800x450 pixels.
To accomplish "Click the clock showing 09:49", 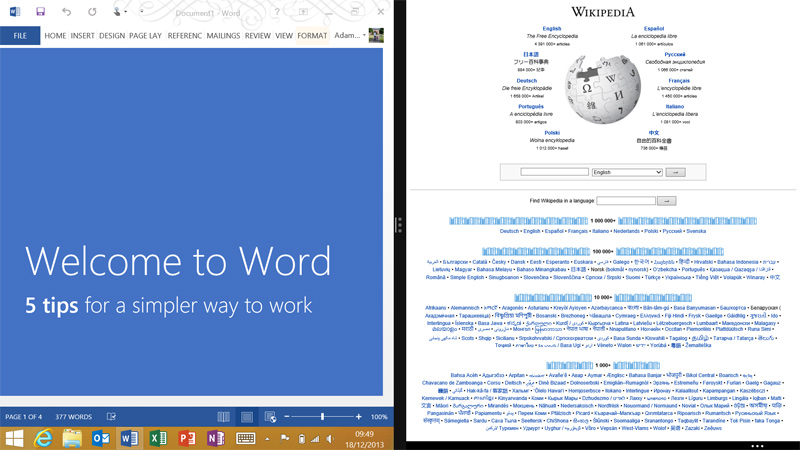I will [364, 434].
